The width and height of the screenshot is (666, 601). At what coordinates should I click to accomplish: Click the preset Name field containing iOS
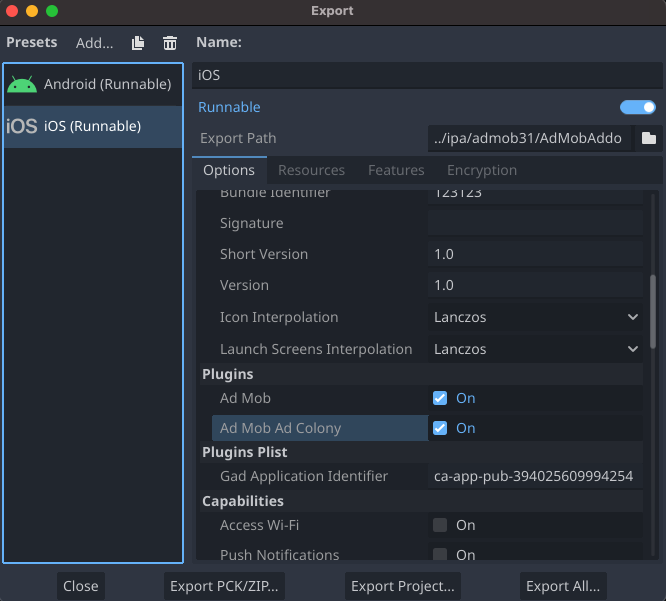(427, 75)
